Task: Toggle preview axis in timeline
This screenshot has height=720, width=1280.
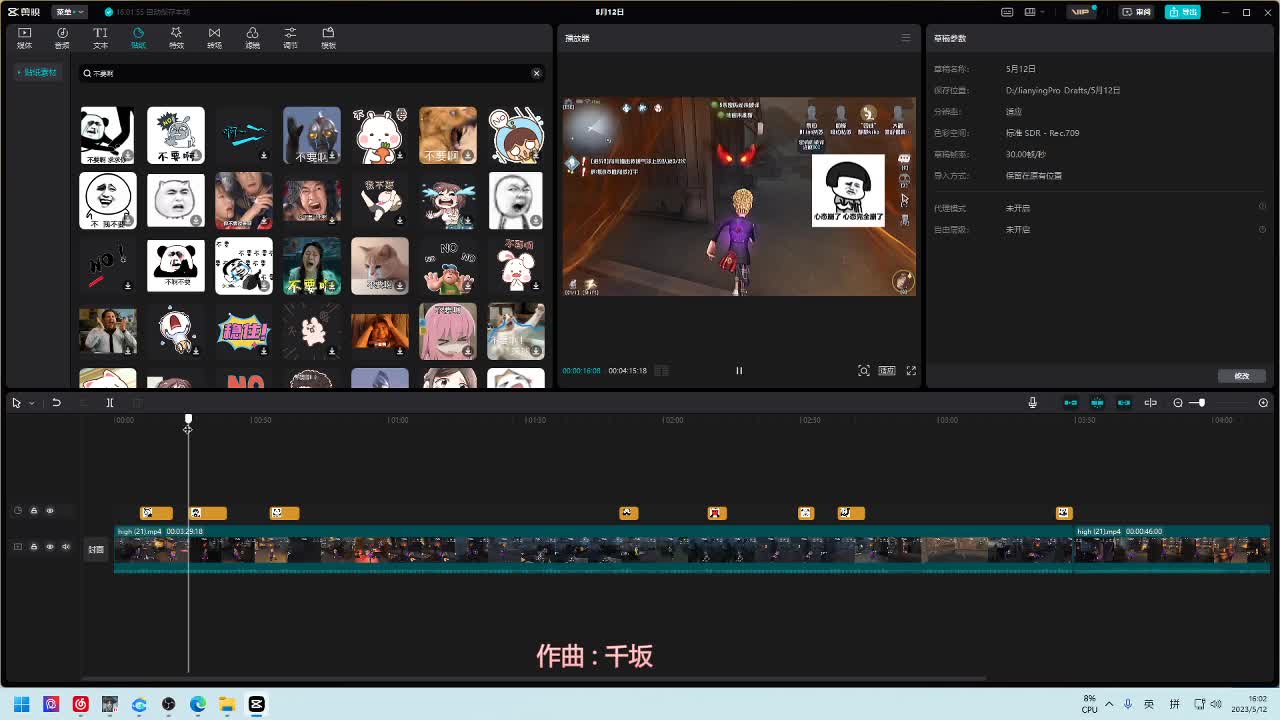Action: [1151, 403]
